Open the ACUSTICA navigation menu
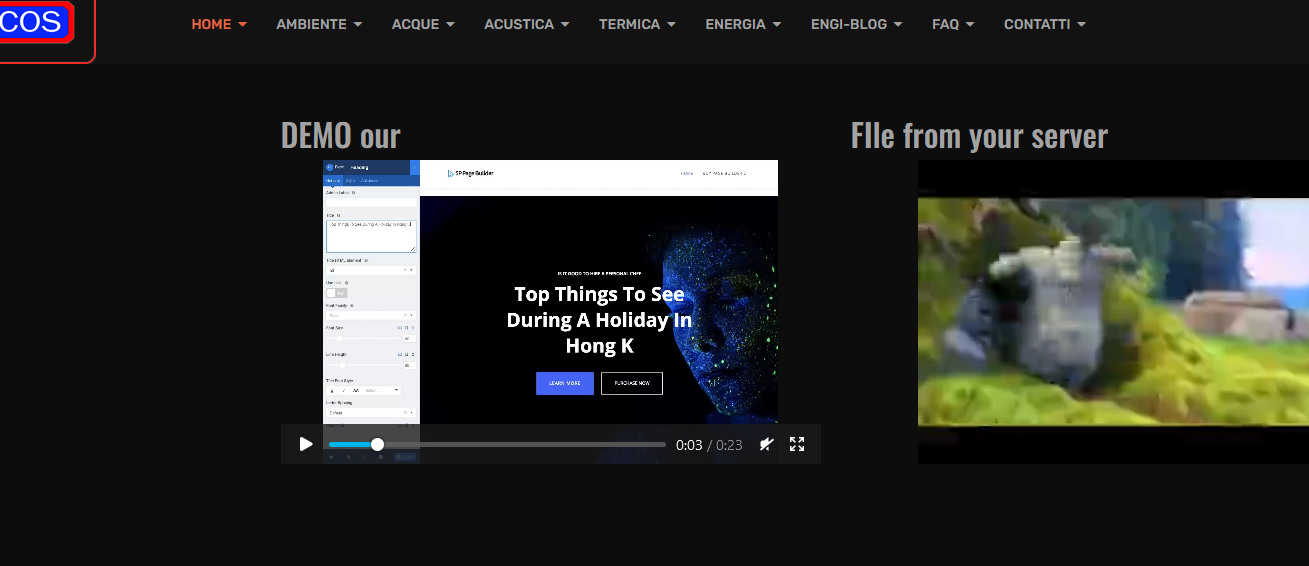Screen dimensions: 1309x566 coord(526,24)
